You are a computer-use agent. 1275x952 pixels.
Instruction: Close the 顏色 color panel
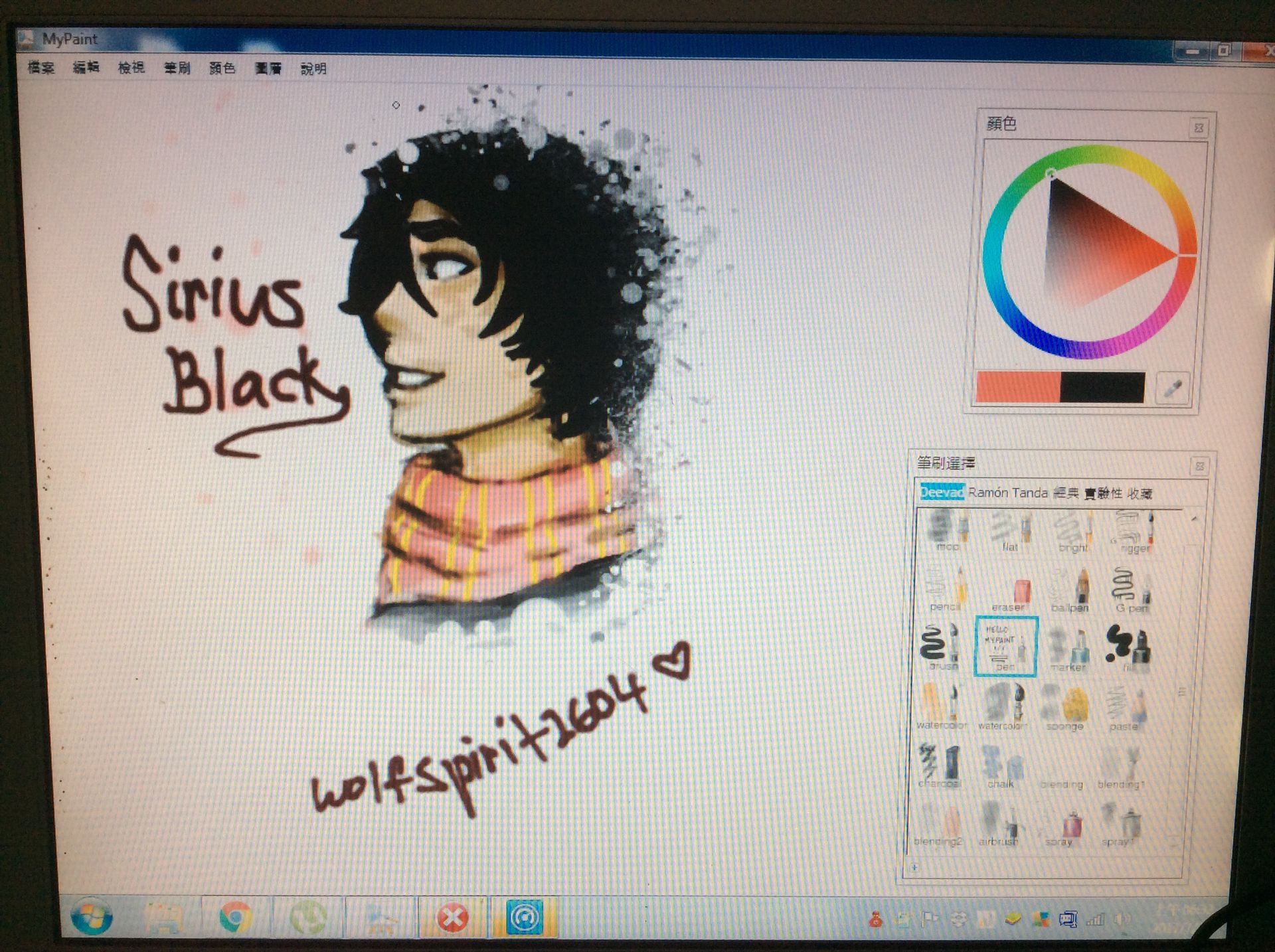(1199, 127)
